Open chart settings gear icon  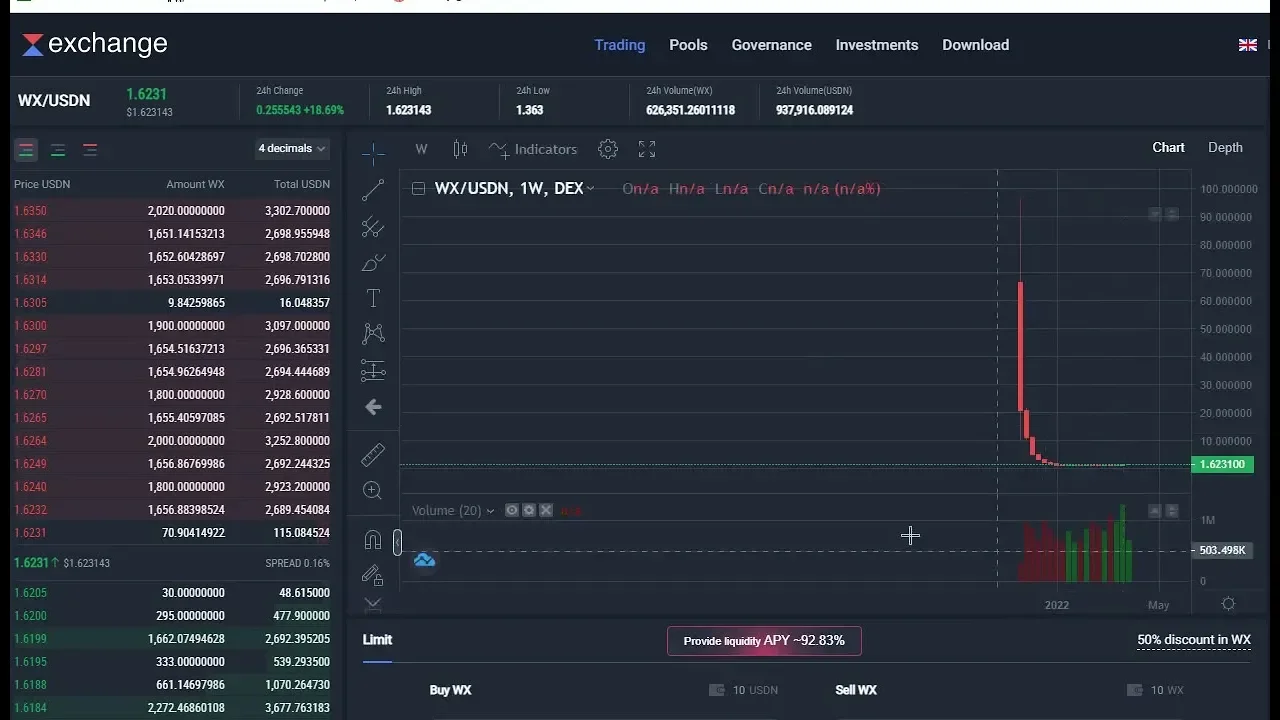pyautogui.click(x=608, y=149)
